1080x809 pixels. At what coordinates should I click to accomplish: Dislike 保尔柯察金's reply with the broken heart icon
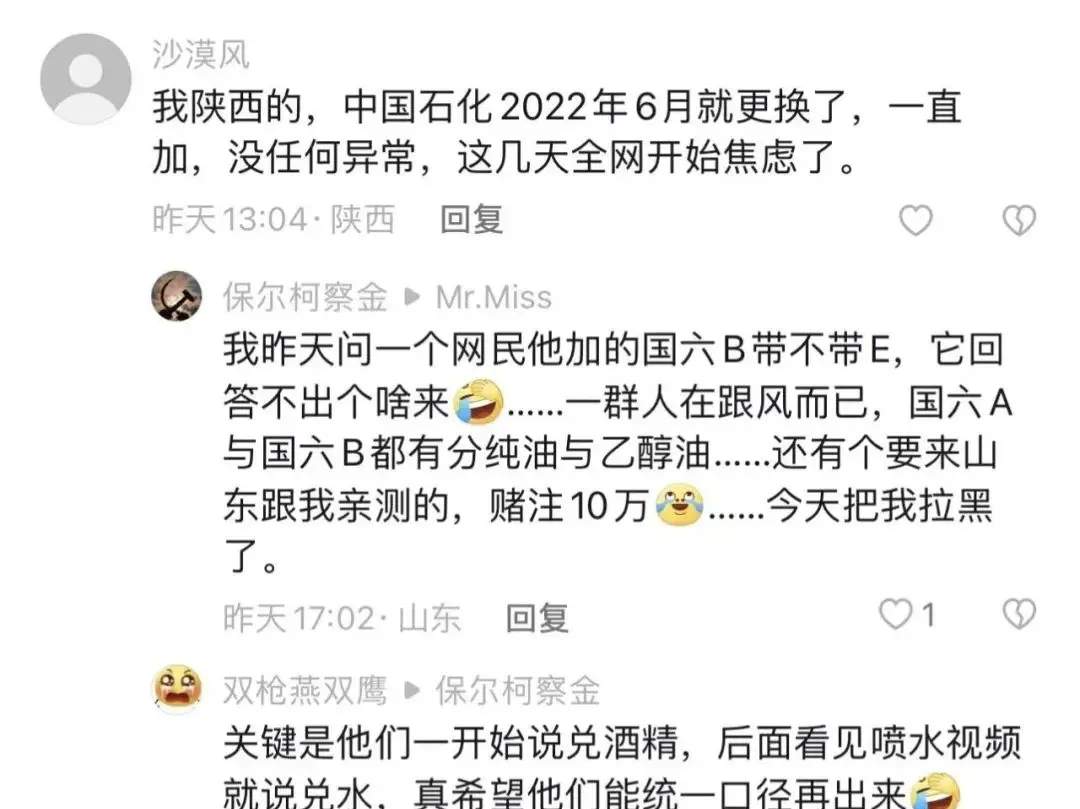point(1019,613)
